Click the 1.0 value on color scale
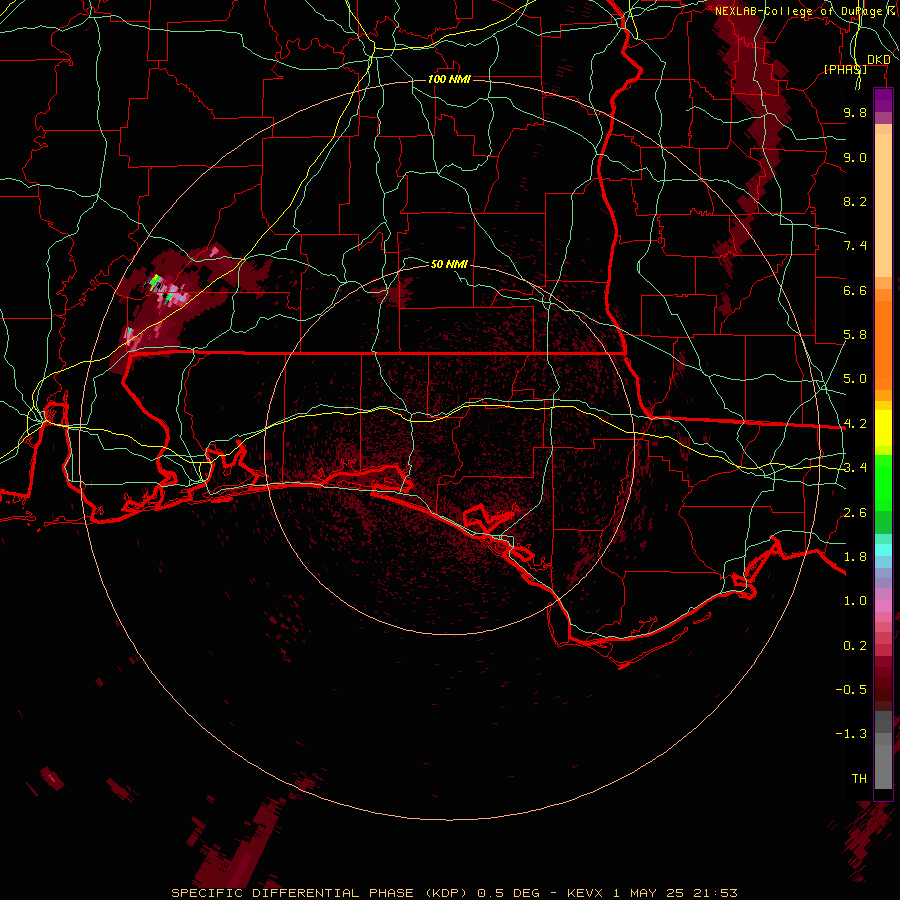Screen dimensions: 900x900 (855, 601)
